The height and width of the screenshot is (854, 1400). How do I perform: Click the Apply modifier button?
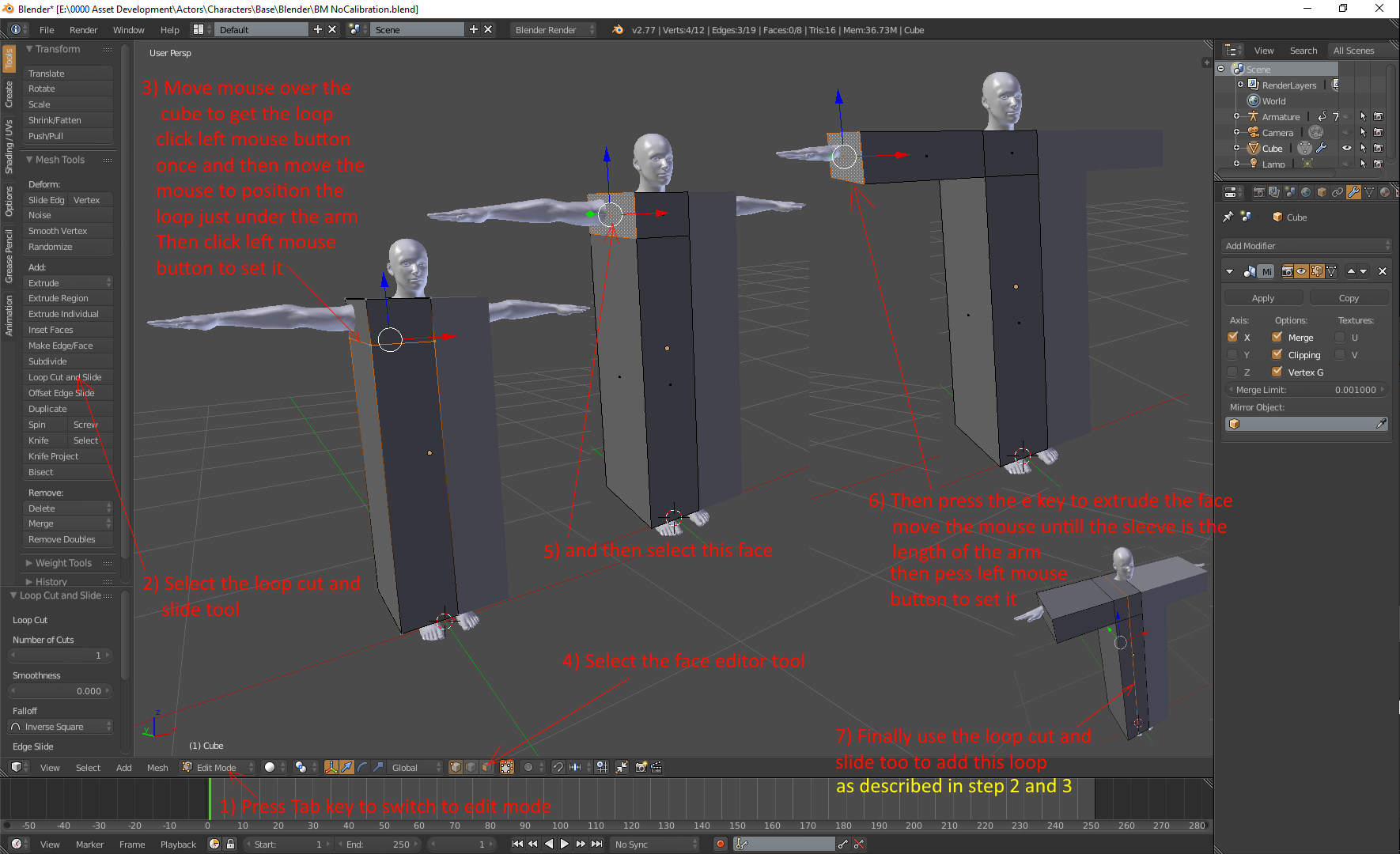1263,298
